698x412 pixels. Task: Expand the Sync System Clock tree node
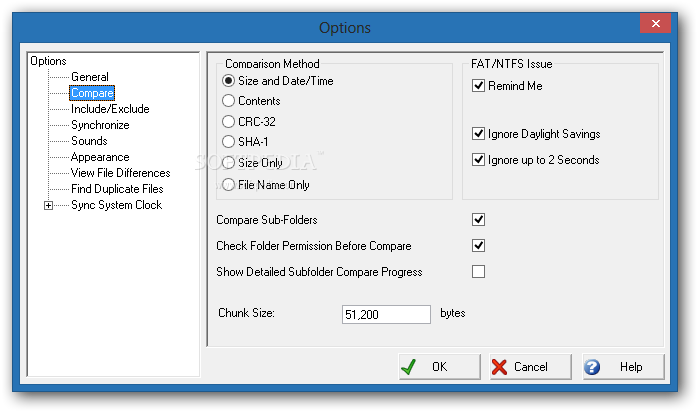pos(48,206)
